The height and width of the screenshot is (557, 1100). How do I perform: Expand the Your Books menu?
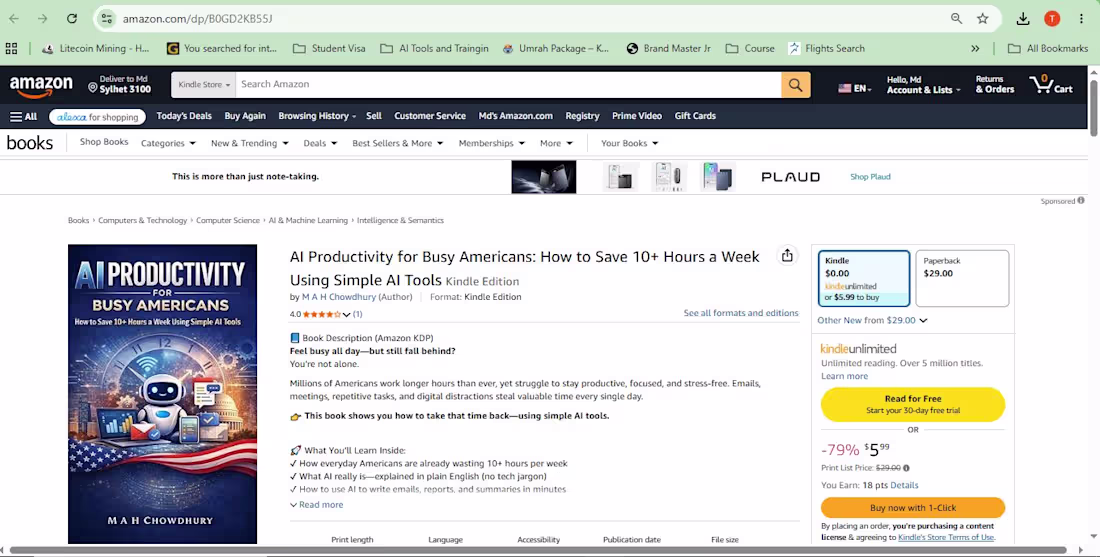click(x=629, y=143)
